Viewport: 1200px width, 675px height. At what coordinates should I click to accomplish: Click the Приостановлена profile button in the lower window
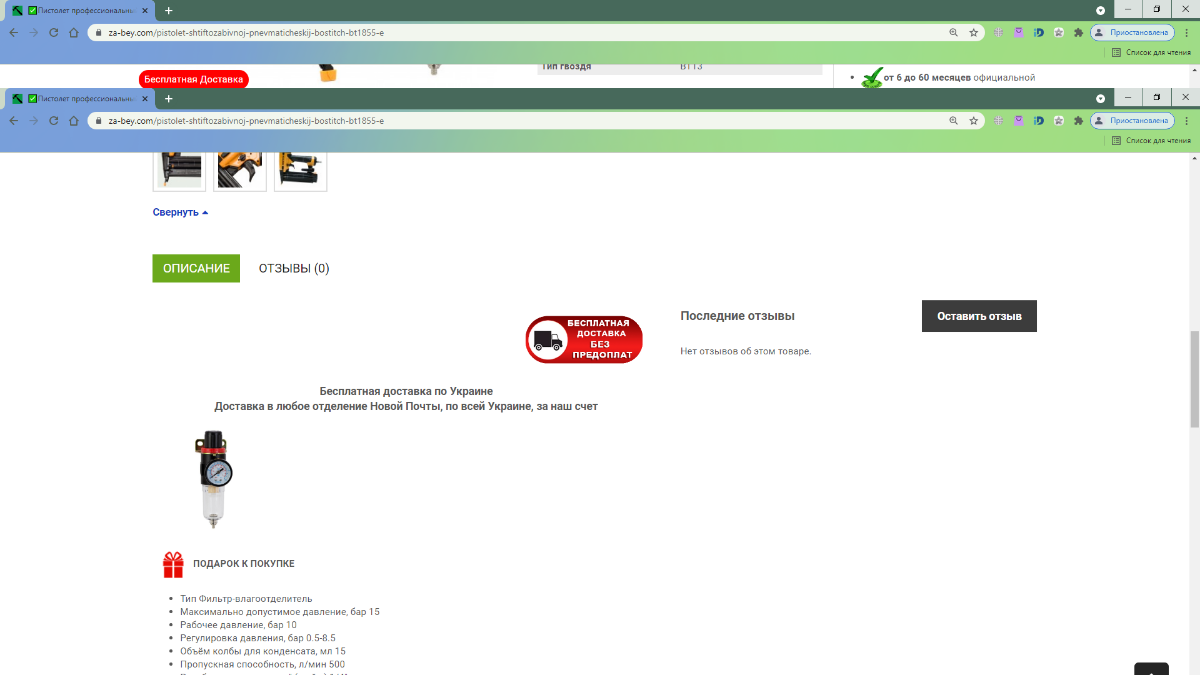pyautogui.click(x=1132, y=120)
